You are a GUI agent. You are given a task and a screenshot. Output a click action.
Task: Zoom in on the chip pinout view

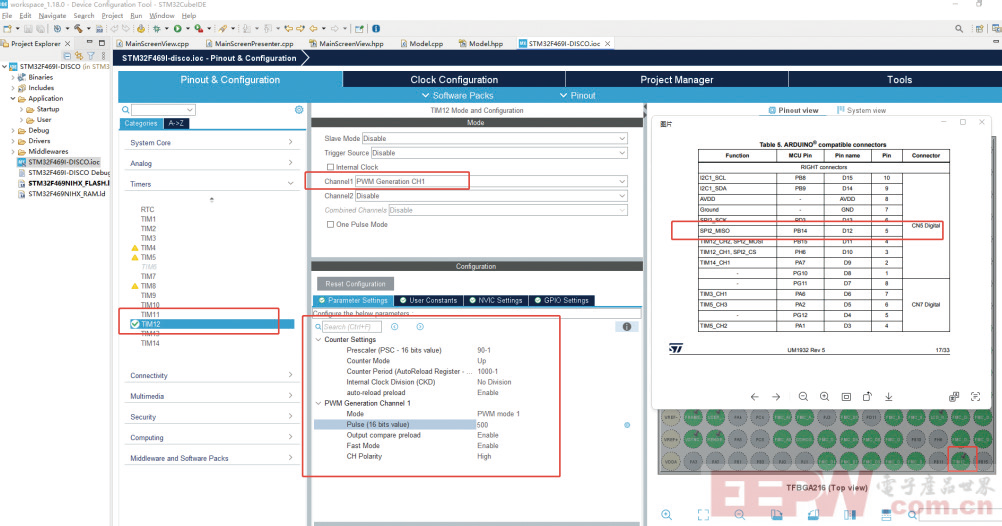(667, 514)
